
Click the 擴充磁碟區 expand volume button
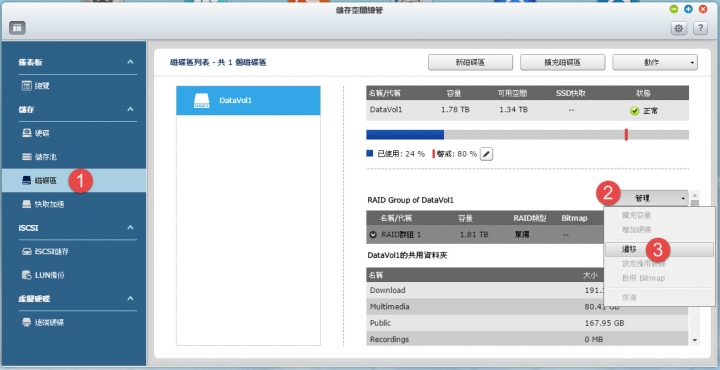click(562, 62)
